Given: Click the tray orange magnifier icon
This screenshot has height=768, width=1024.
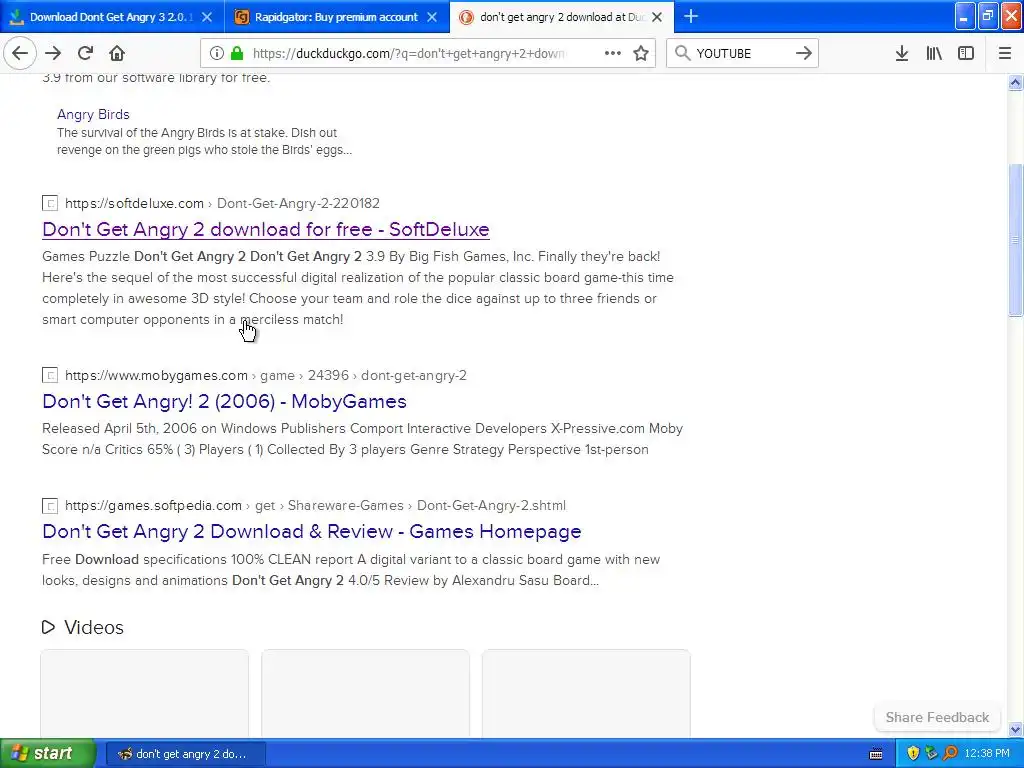Looking at the screenshot, I should coord(950,754).
